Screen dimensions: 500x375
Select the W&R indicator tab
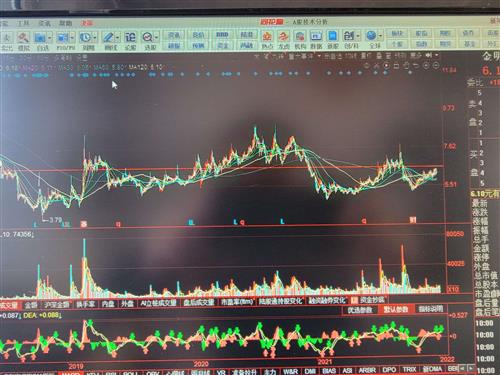(290, 371)
